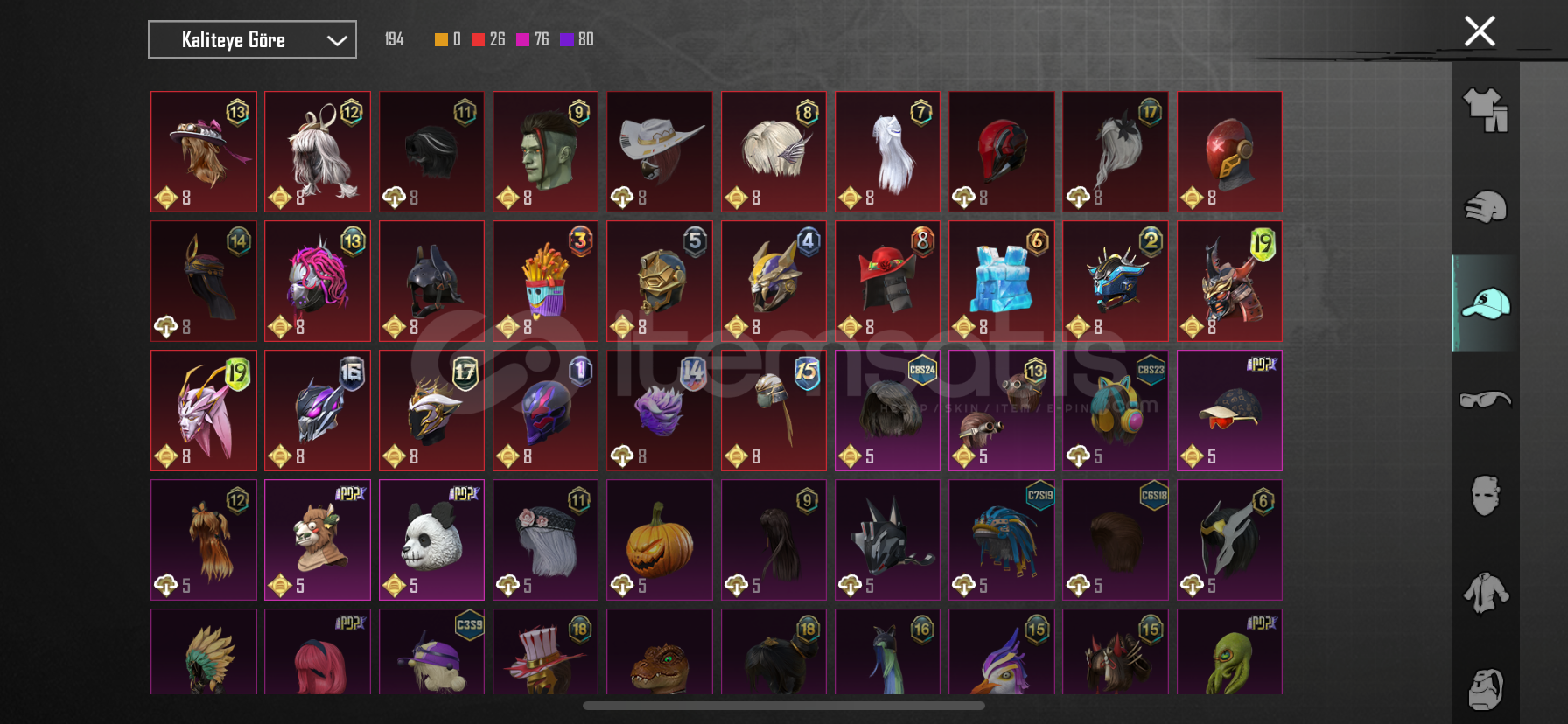Click the dropdown chevron arrow
Screen dimensions: 1568x724
click(337, 40)
